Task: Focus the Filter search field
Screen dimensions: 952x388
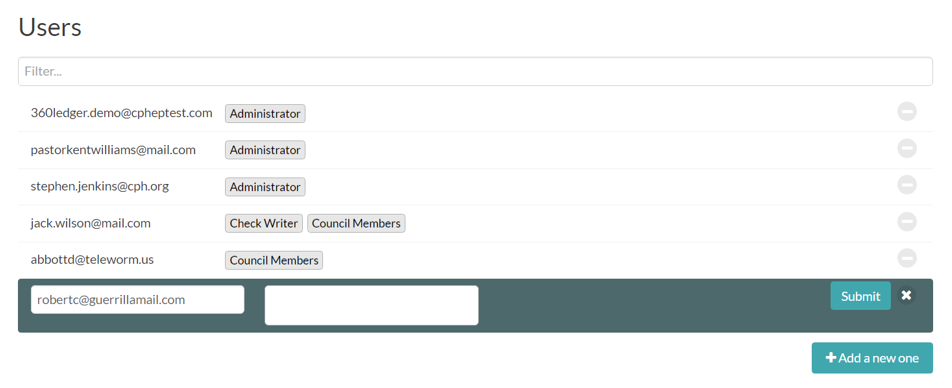Action: click(x=475, y=72)
